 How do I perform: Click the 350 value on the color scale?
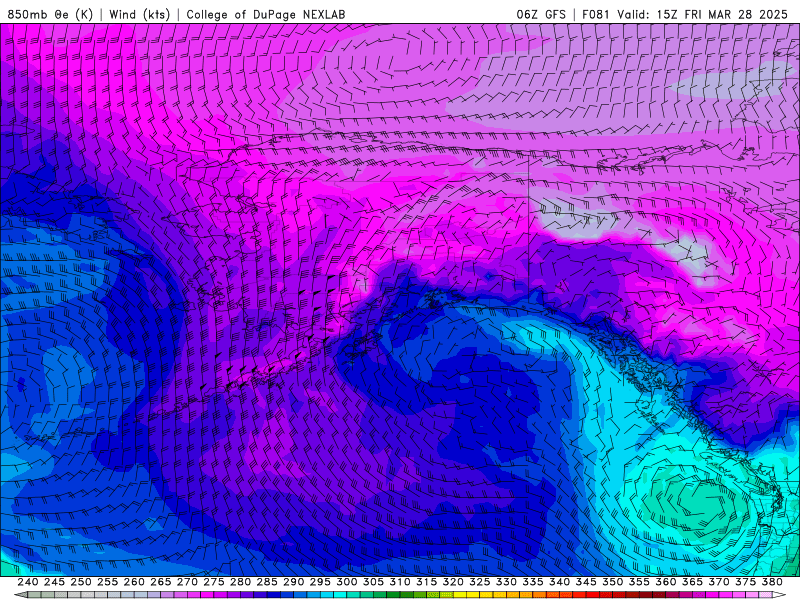point(612,582)
